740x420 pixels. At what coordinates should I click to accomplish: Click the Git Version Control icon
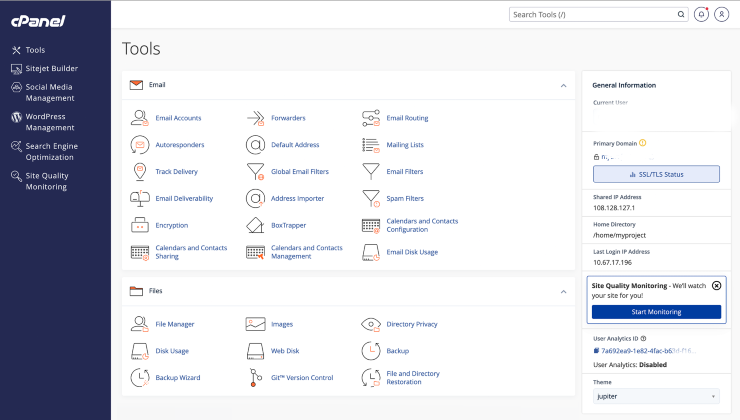tap(255, 377)
